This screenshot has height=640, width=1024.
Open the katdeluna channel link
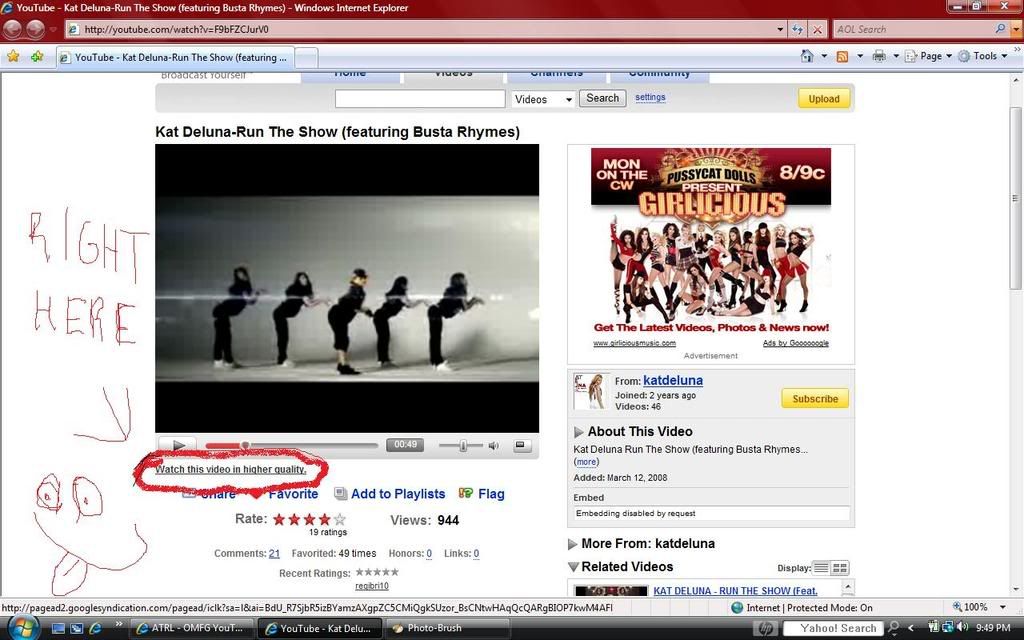673,380
